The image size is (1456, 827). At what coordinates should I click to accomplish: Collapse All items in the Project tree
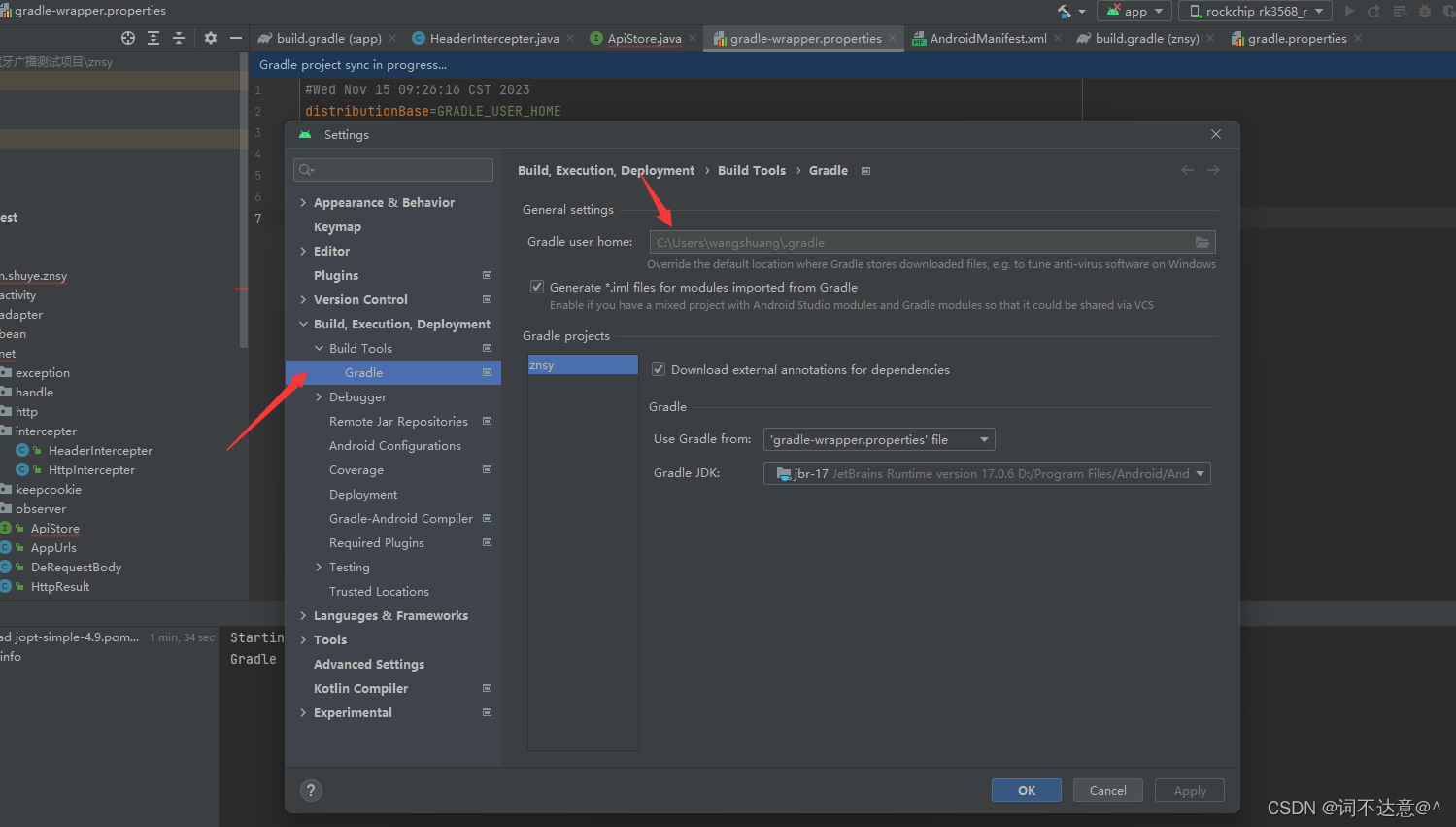click(179, 38)
